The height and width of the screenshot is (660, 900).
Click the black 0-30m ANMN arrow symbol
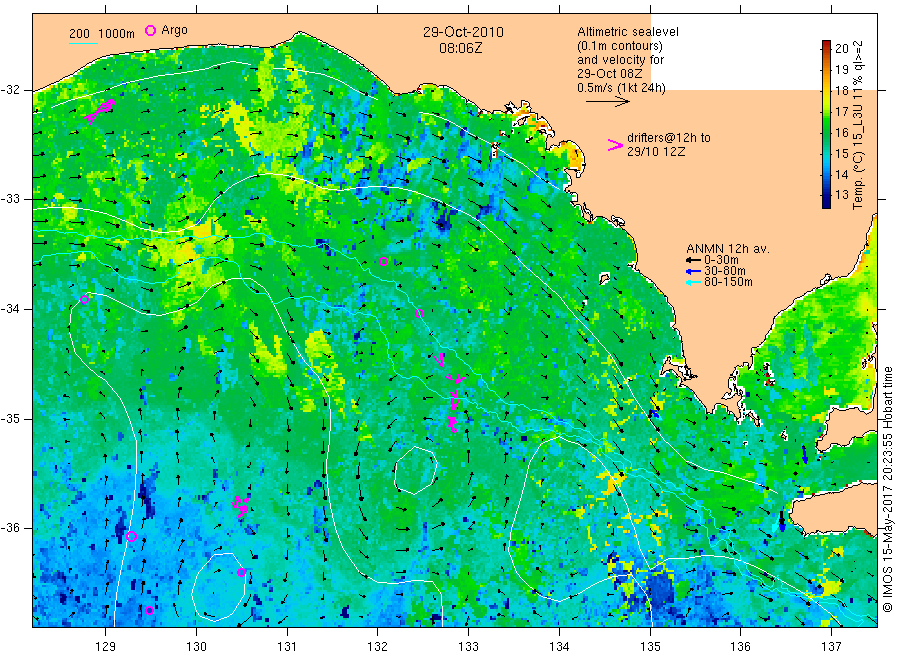693,260
